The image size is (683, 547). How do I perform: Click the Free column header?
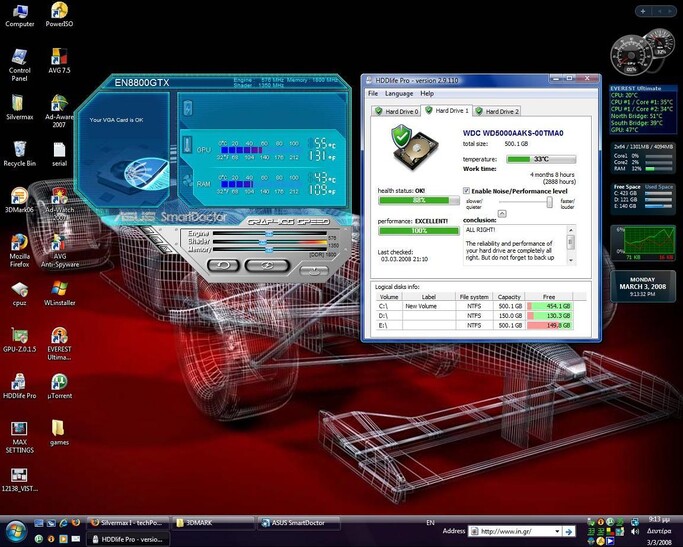click(549, 297)
